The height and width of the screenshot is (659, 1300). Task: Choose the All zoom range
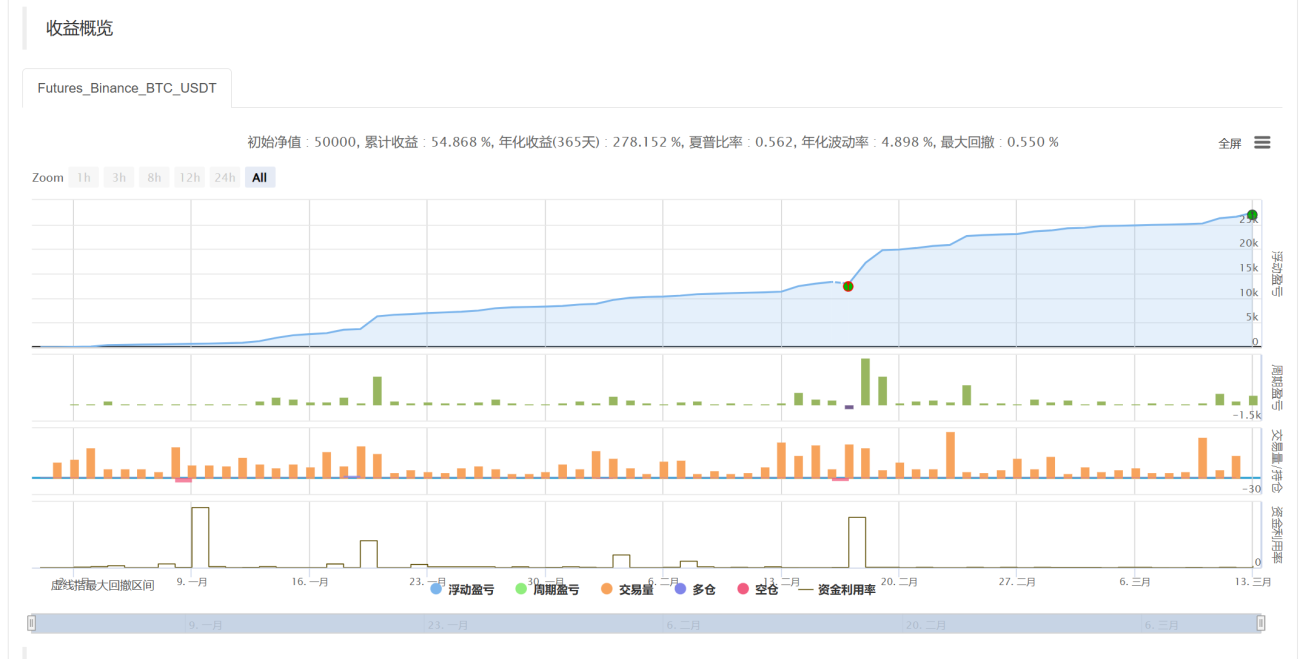(260, 178)
